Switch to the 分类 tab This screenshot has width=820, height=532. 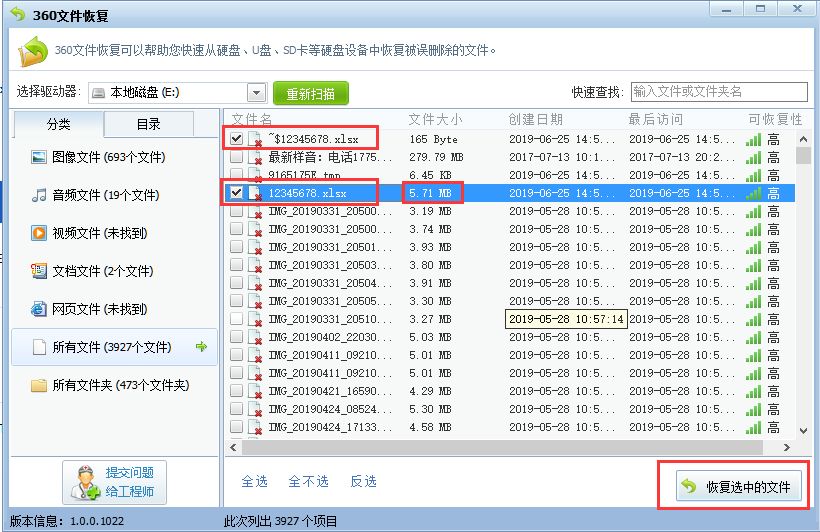pyautogui.click(x=59, y=124)
